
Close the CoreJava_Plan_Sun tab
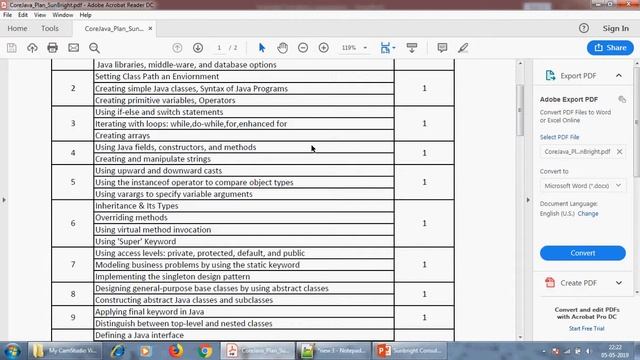click(150, 29)
